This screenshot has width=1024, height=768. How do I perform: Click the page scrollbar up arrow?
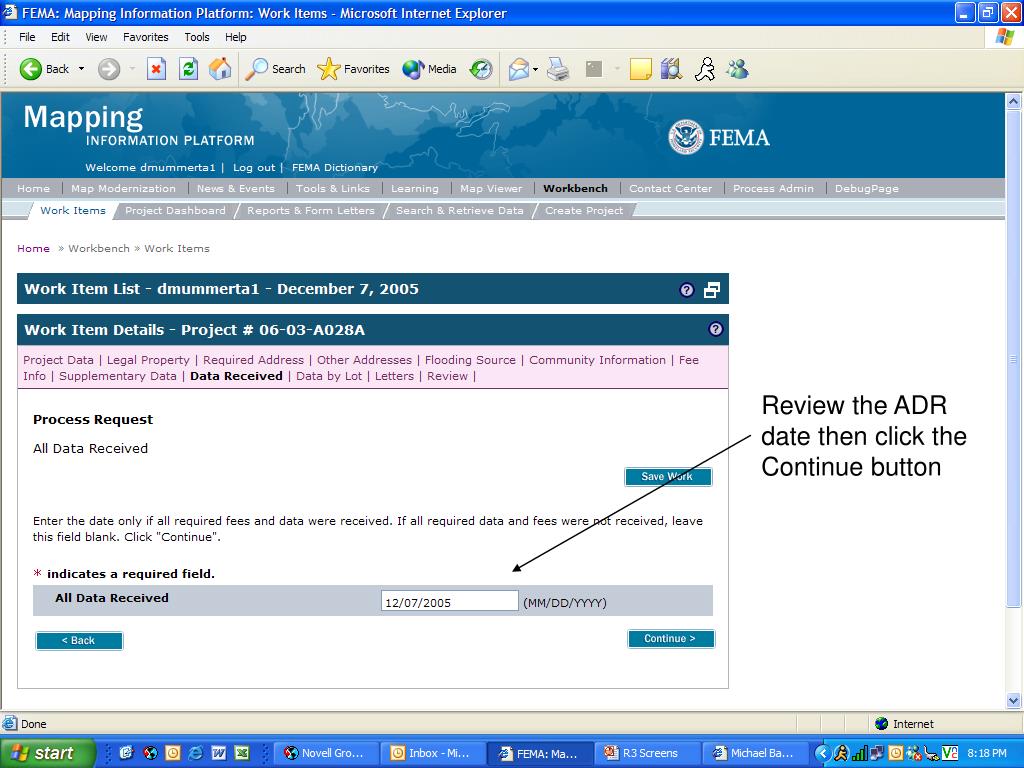pyautogui.click(x=1014, y=101)
